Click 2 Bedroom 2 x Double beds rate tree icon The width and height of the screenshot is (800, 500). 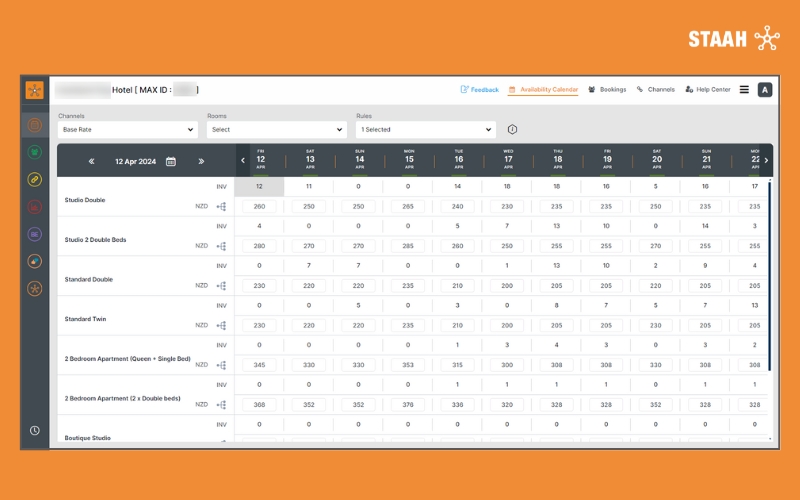(221, 405)
